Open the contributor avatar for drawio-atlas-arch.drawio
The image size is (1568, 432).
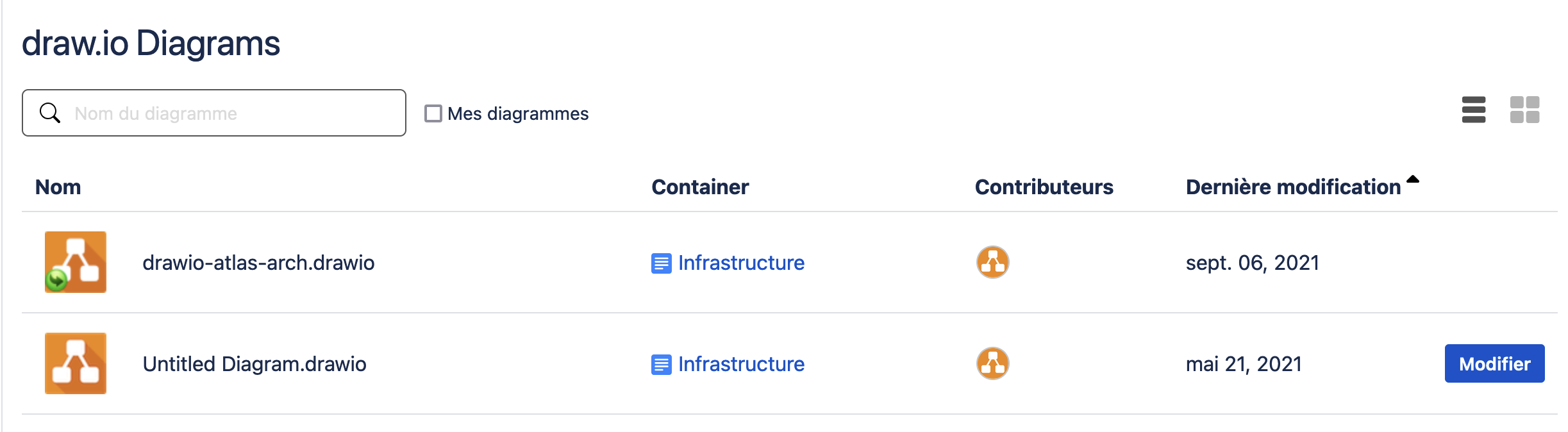[994, 262]
